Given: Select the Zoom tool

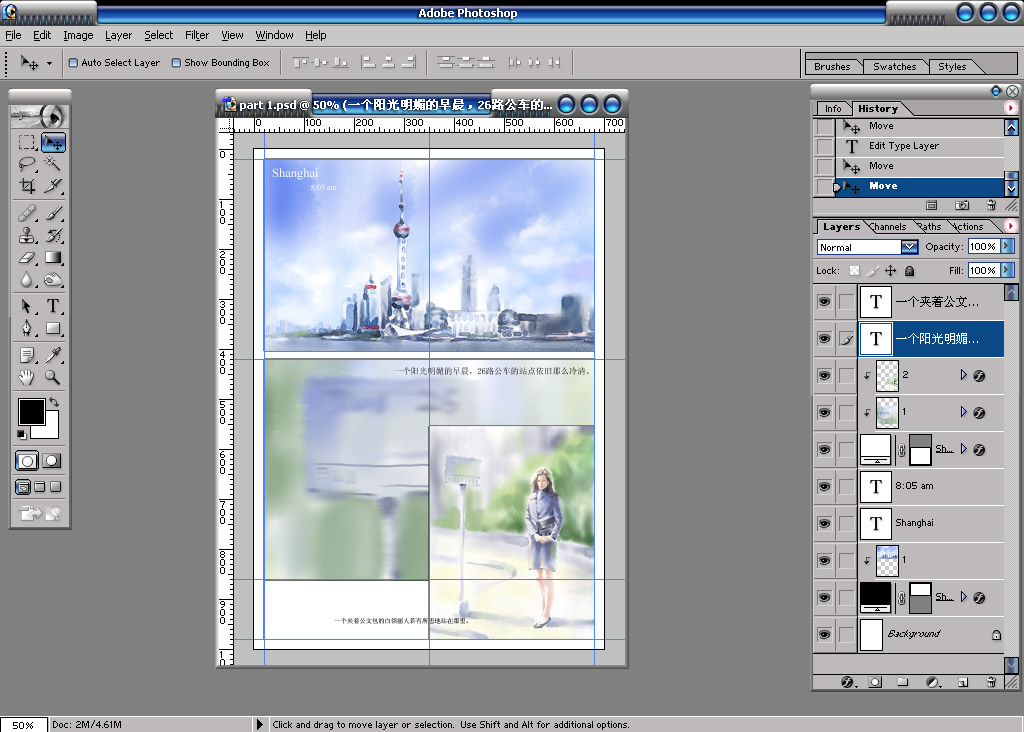Looking at the screenshot, I should (53, 377).
